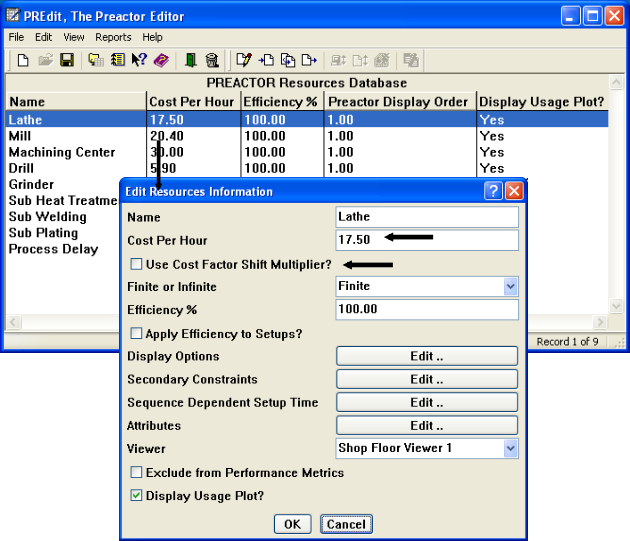Viewport: 630px width, 541px height.
Task: Enable Use Cost Factor Shift Multiplier checkbox
Action: pos(136,264)
